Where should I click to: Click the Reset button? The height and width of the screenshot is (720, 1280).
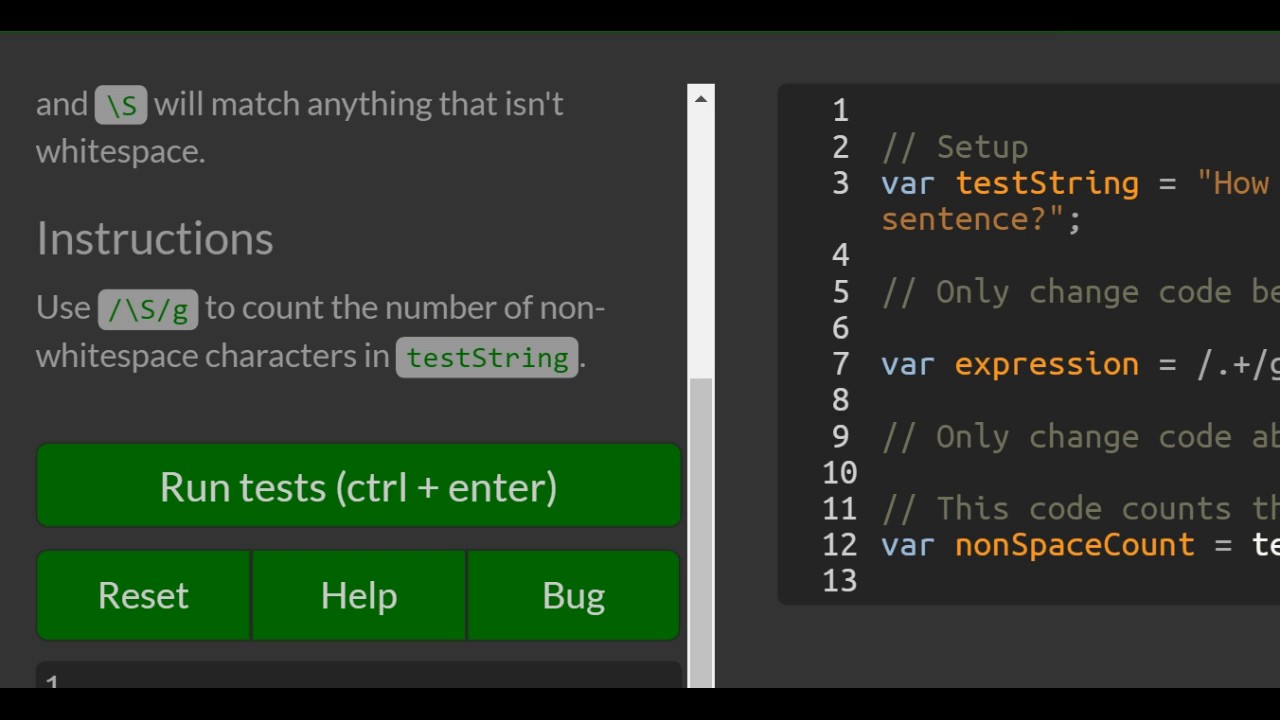tap(143, 595)
